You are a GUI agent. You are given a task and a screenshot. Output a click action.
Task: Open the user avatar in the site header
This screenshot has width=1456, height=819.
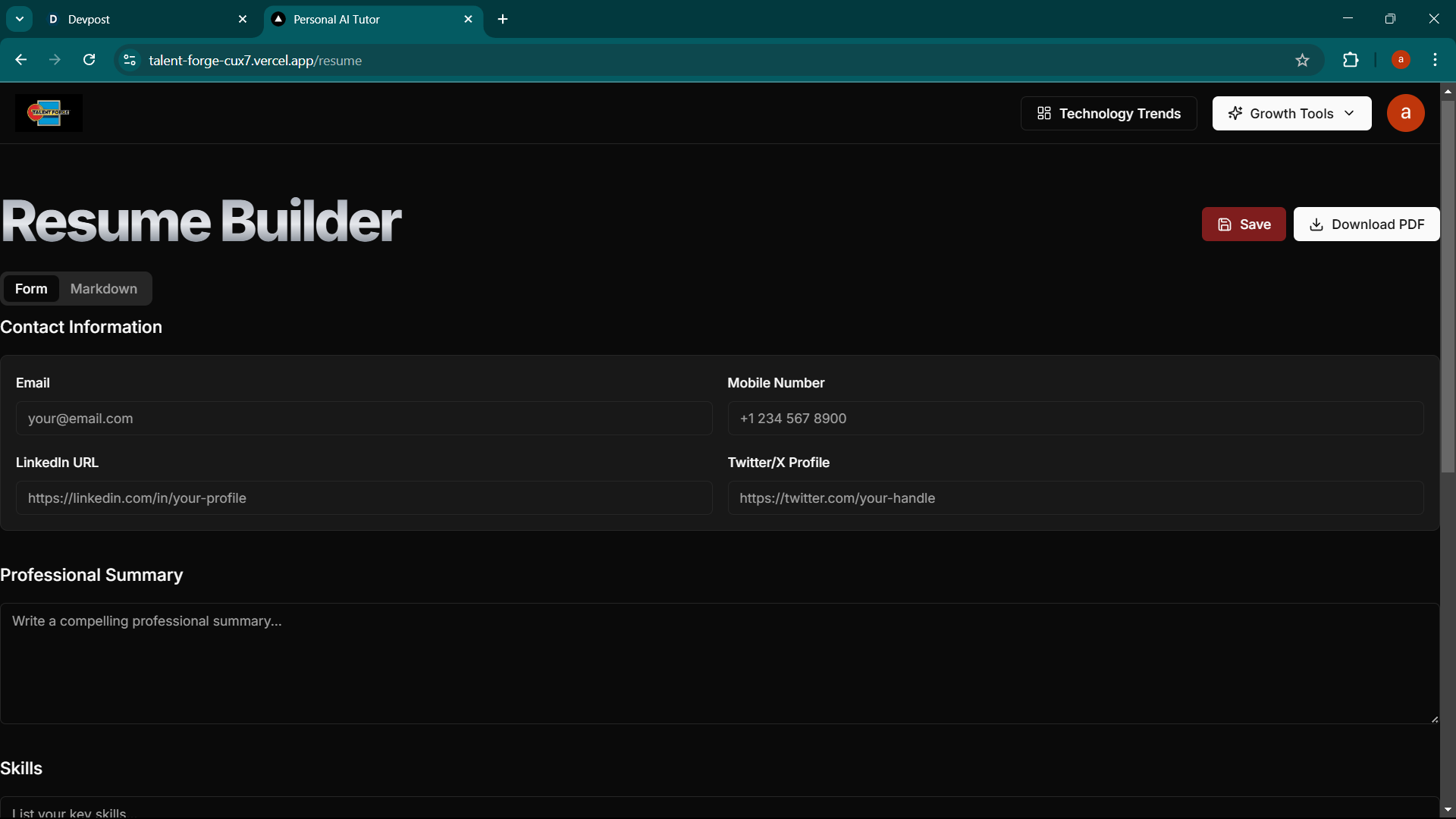(x=1405, y=113)
